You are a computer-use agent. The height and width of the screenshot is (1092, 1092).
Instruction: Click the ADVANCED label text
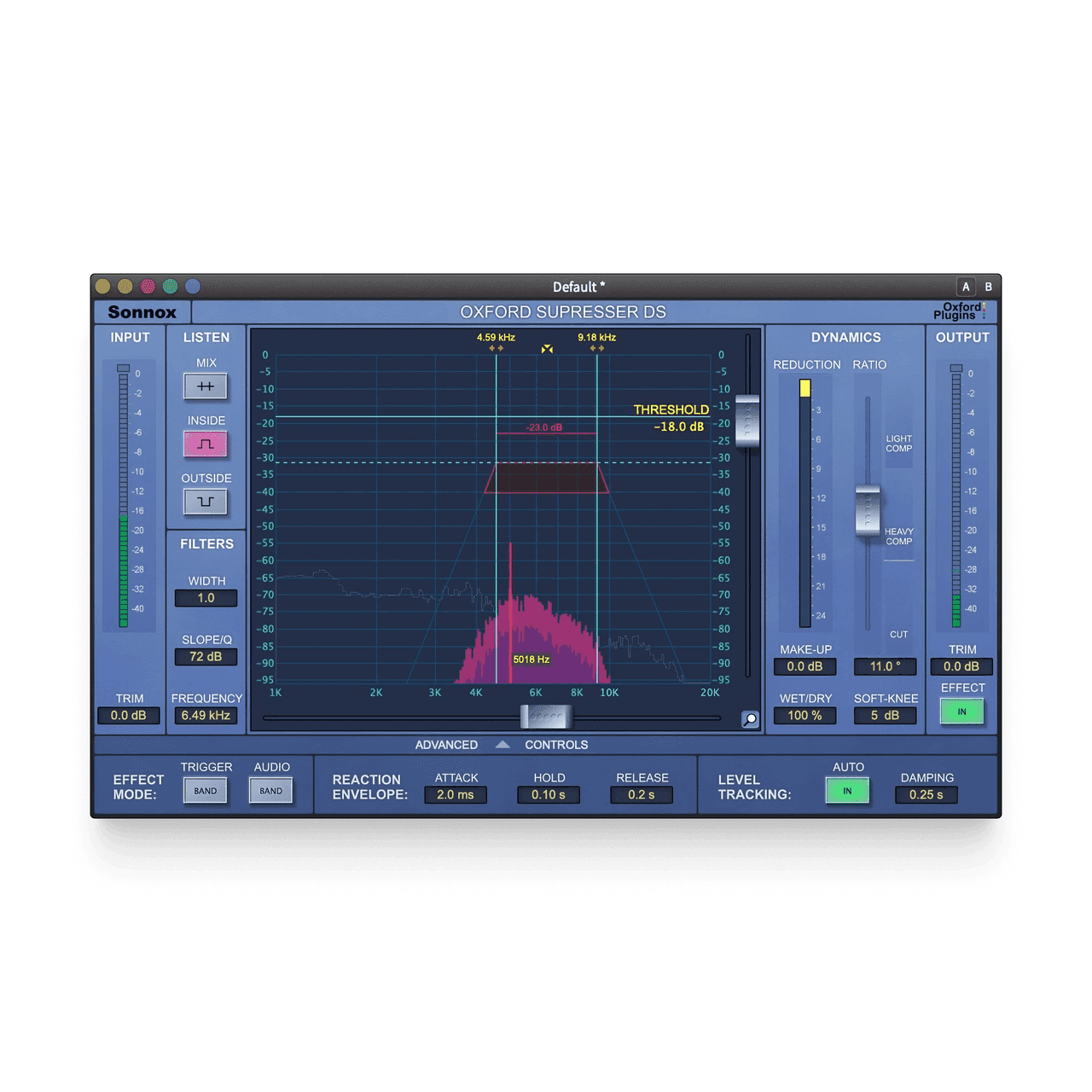pyautogui.click(x=446, y=745)
